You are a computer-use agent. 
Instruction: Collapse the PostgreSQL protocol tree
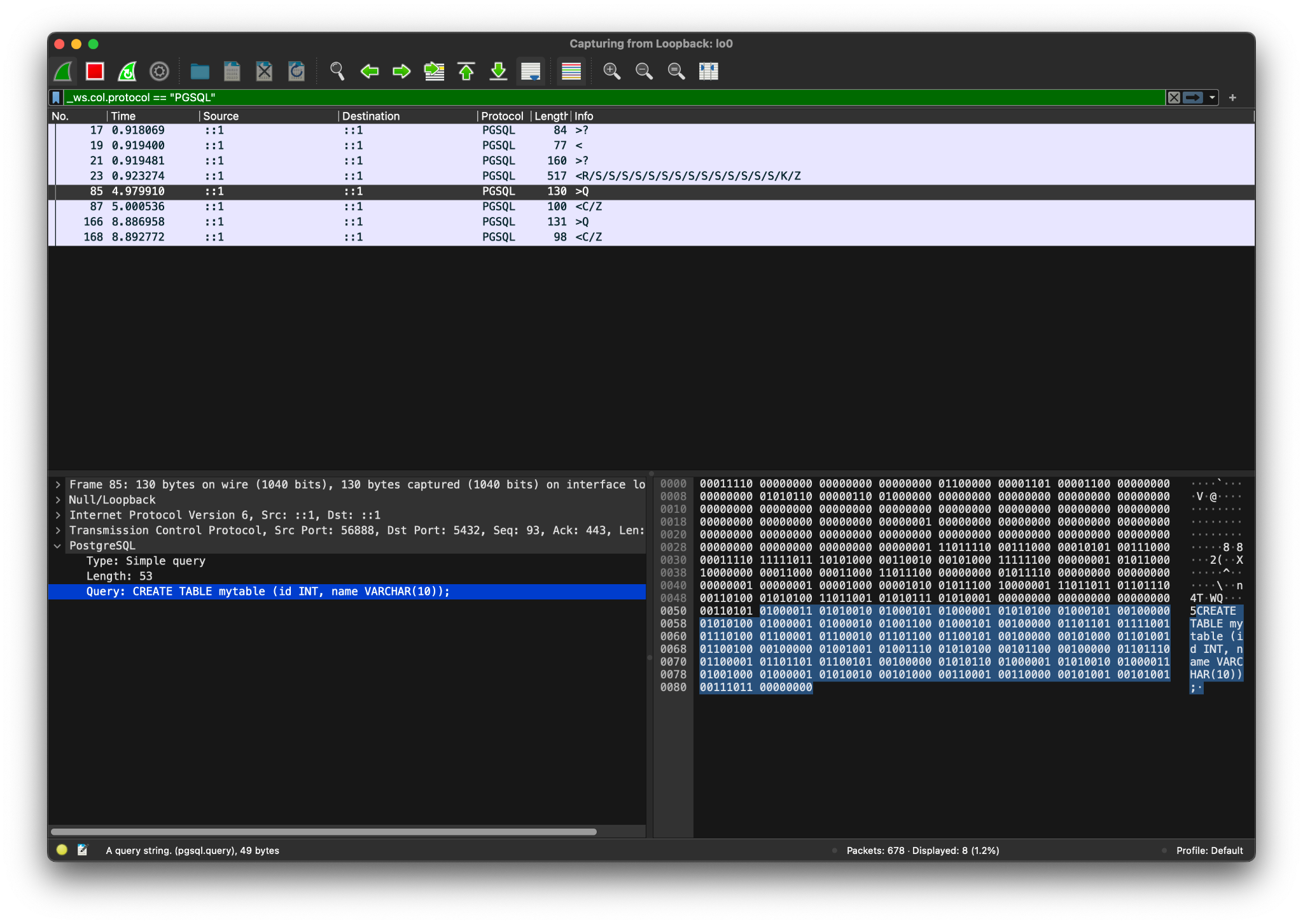(x=59, y=545)
